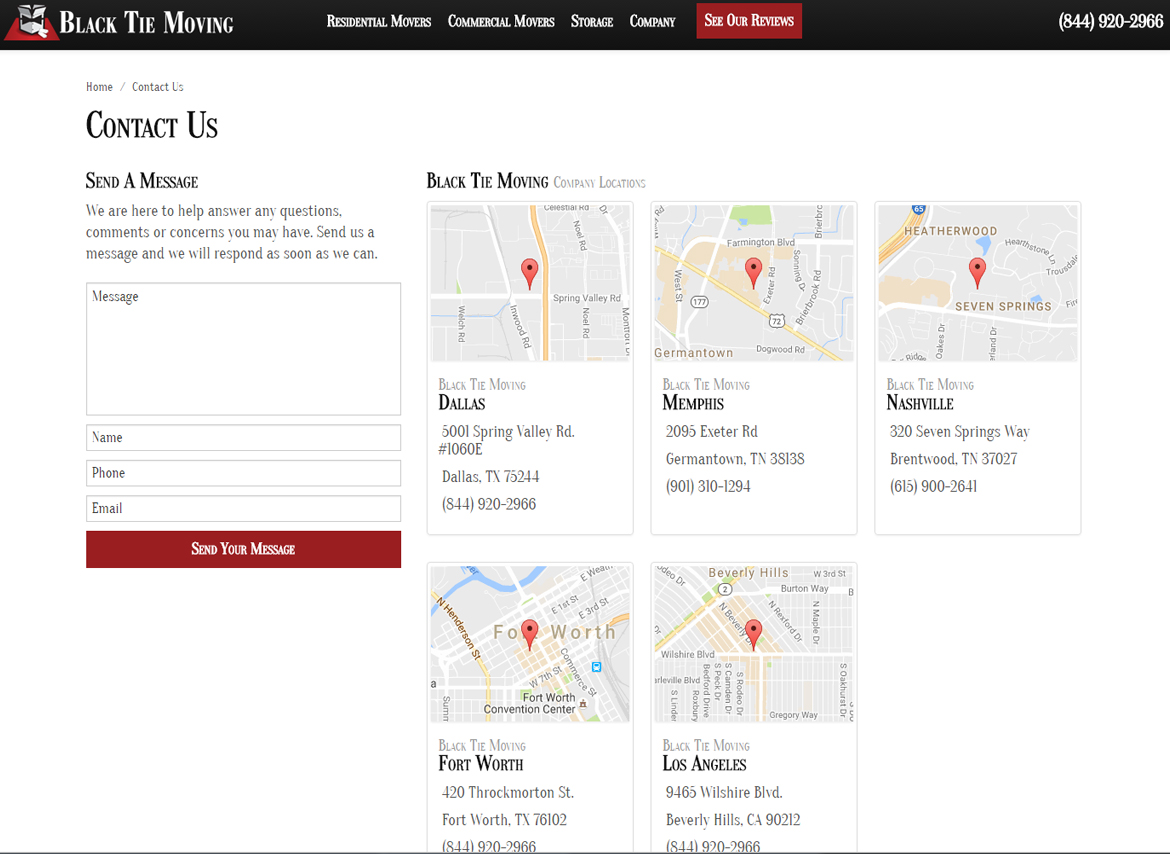The image size is (1170, 854).
Task: Click the Black Tie Moving logo icon
Action: (31, 22)
